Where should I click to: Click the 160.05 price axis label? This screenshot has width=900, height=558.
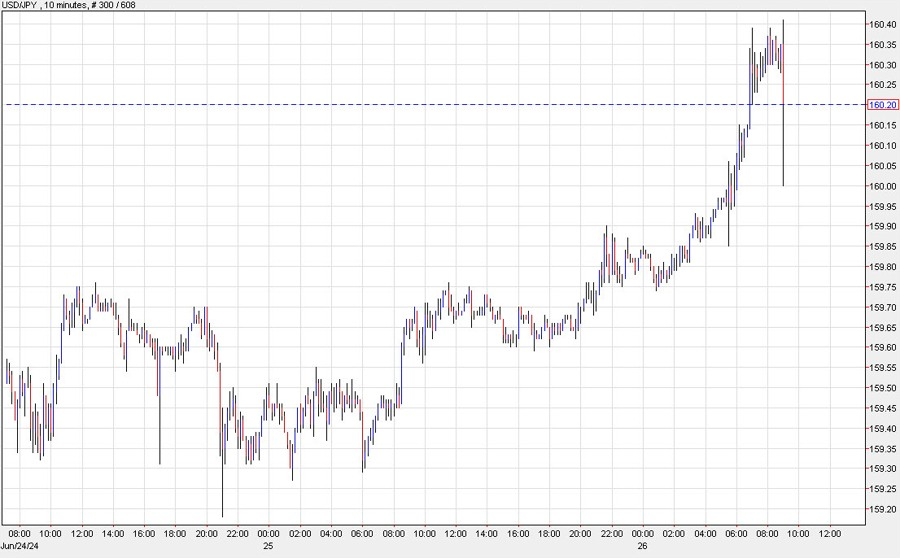pyautogui.click(x=883, y=165)
